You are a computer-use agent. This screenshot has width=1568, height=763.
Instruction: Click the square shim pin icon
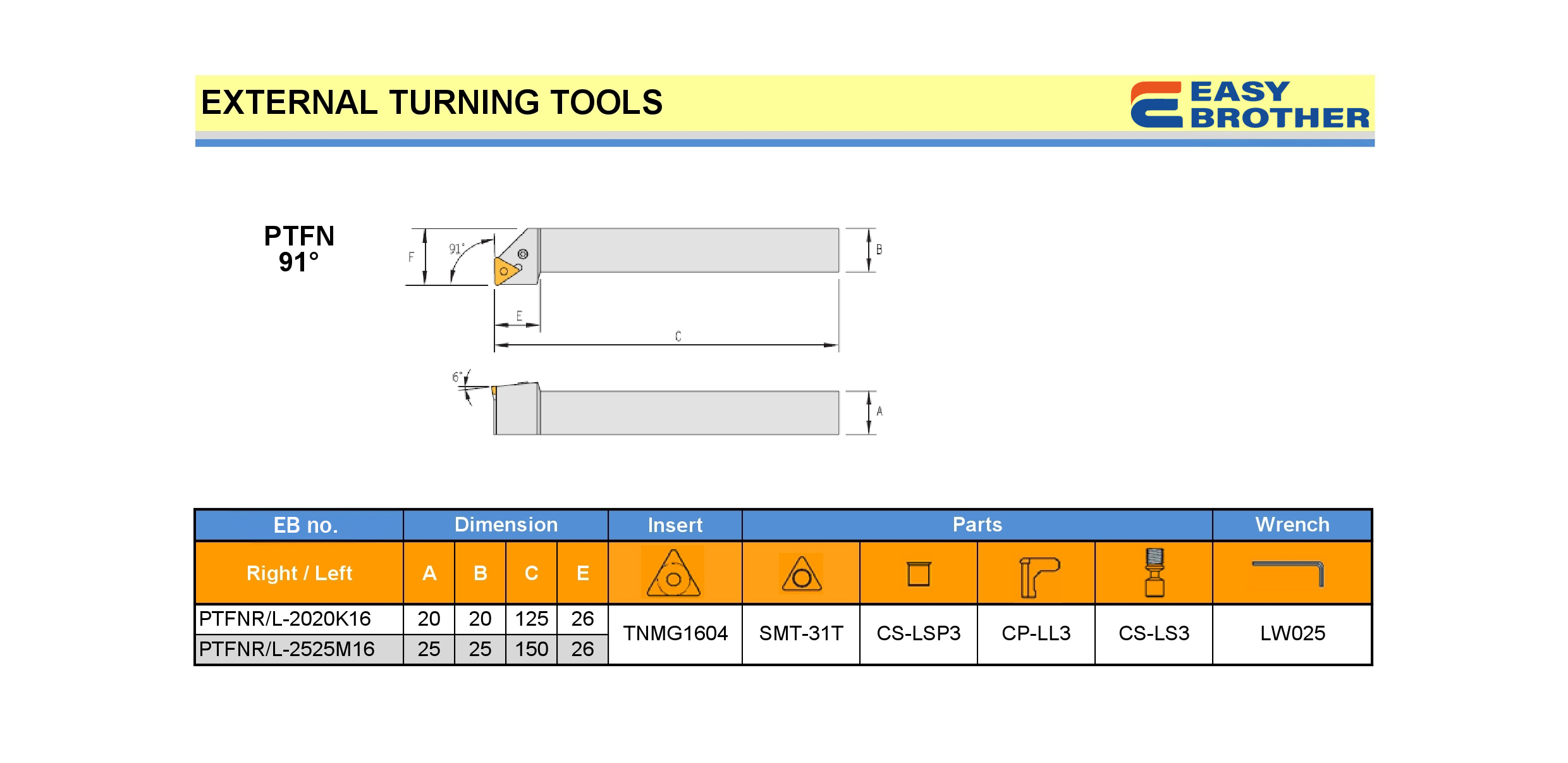[918, 574]
